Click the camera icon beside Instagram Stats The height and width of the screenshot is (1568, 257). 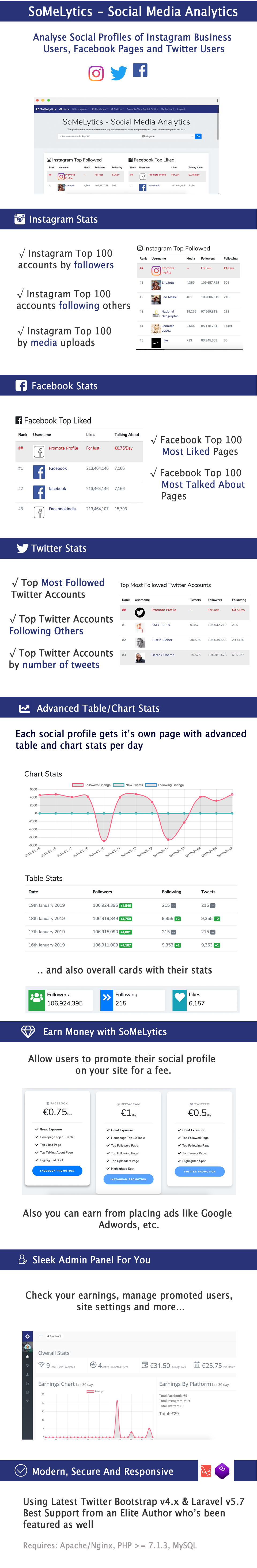[20, 219]
